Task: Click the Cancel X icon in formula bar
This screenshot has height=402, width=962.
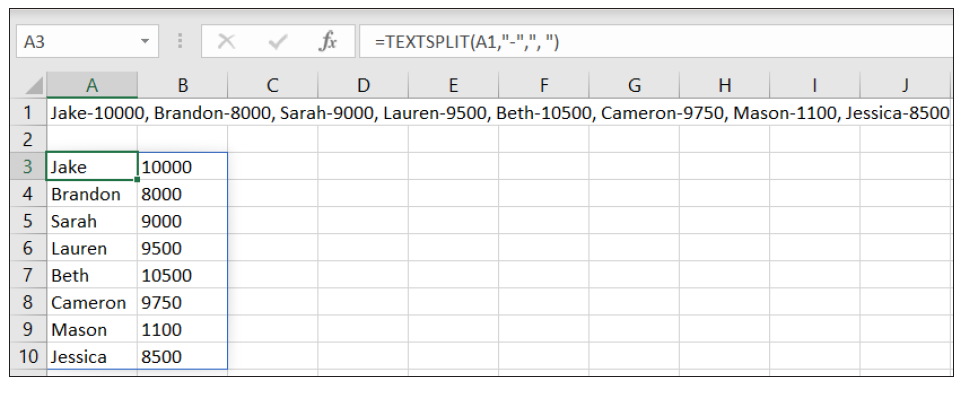Action: [x=227, y=42]
